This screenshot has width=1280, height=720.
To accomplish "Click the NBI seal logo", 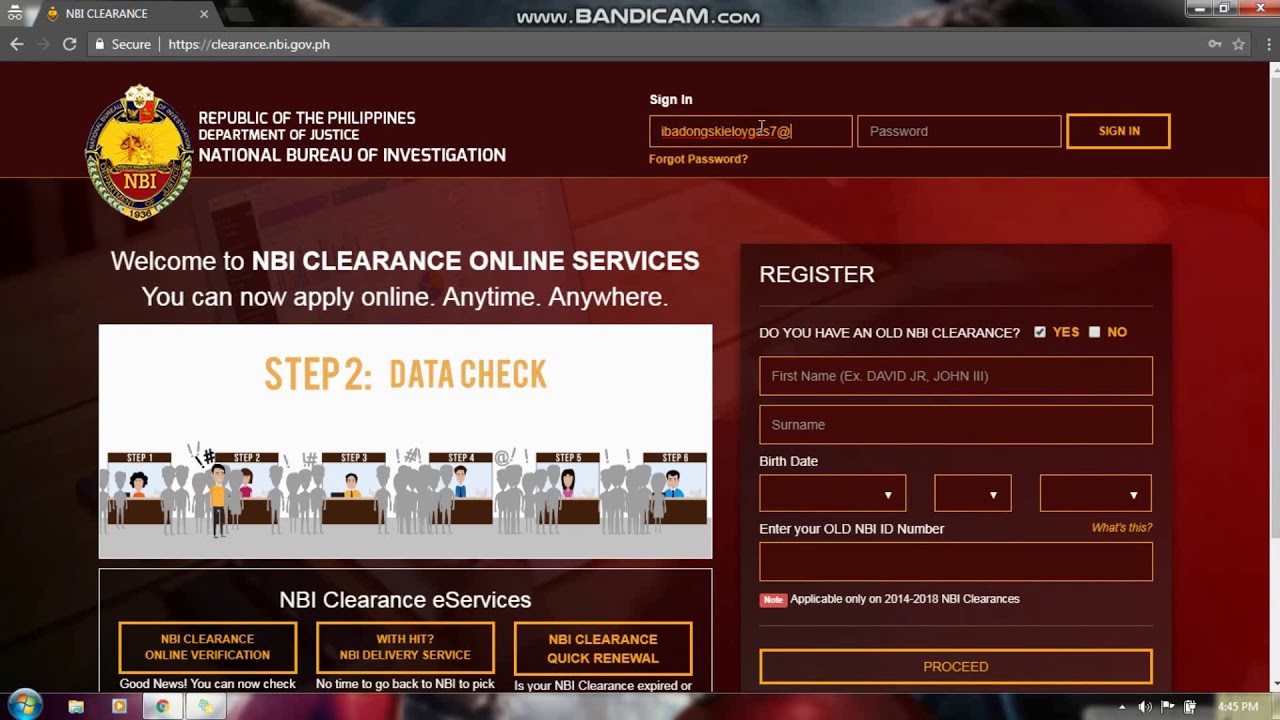I will click(139, 151).
